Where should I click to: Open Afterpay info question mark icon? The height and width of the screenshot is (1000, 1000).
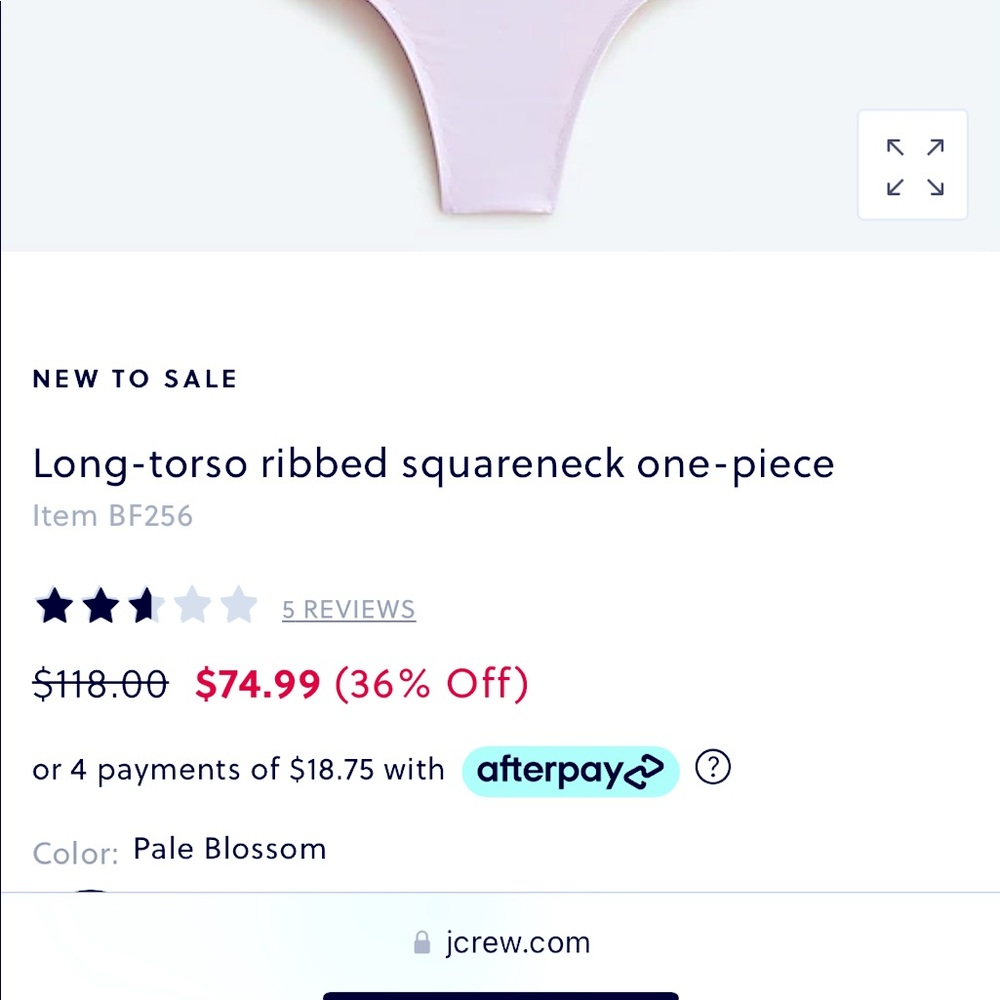712,767
